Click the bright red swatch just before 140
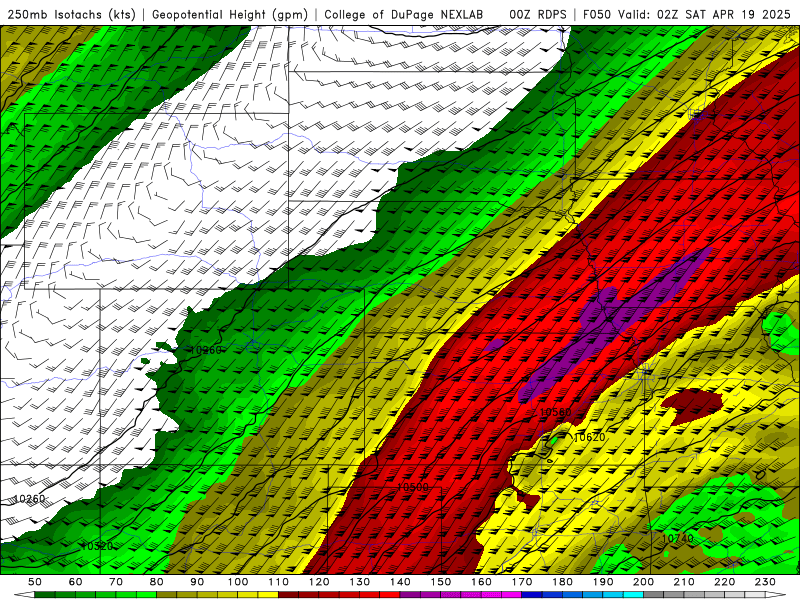The width and height of the screenshot is (800, 600). (x=390, y=595)
